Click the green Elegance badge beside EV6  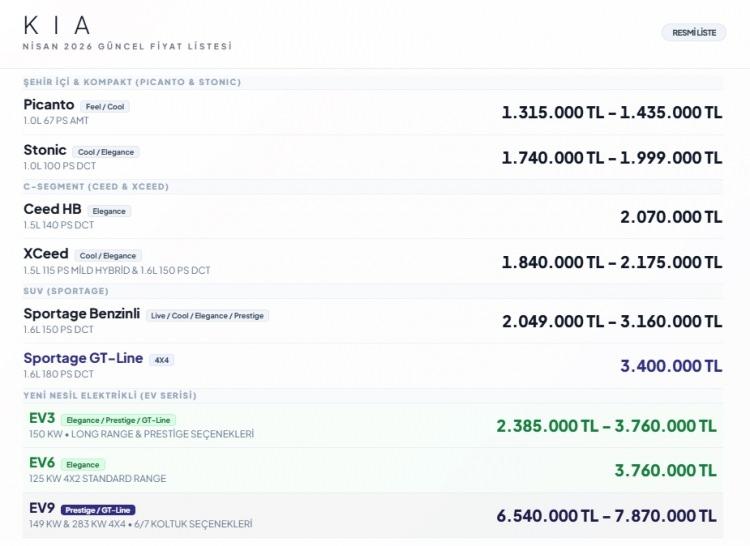click(83, 465)
